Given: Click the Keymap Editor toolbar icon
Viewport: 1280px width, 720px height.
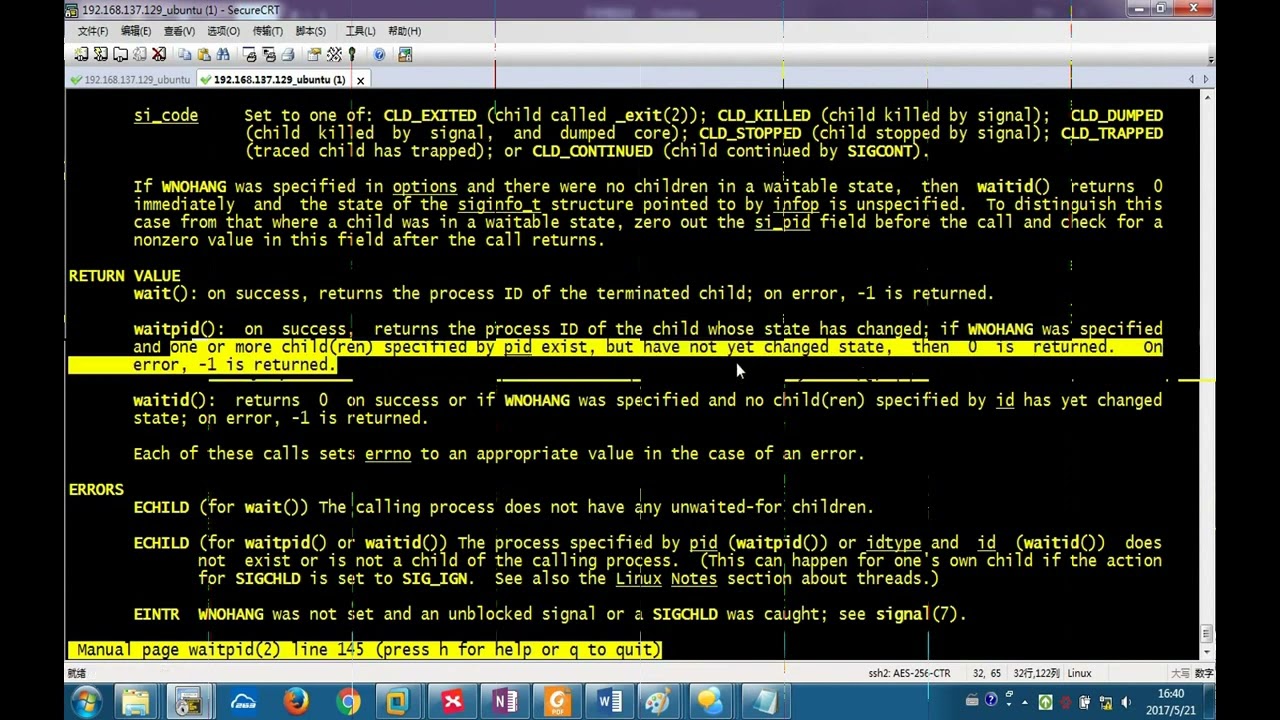Looking at the screenshot, I should [x=334, y=55].
